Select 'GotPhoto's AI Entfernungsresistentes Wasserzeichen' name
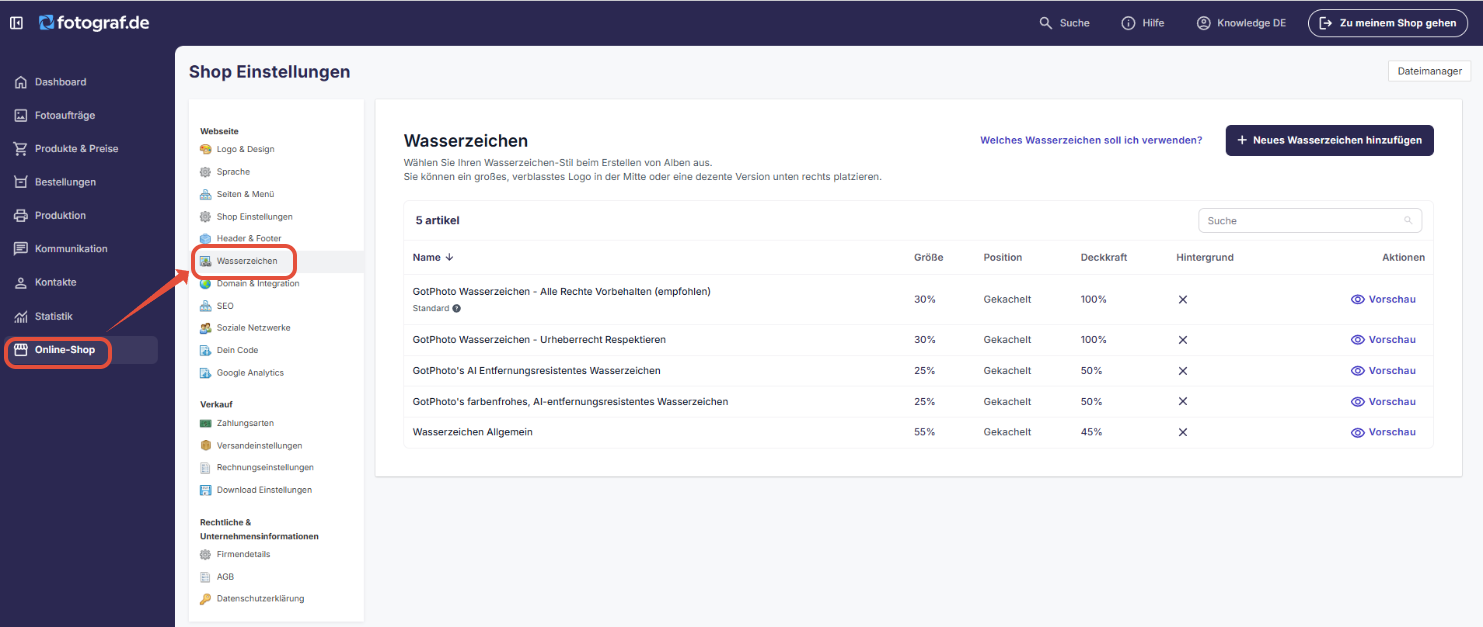The image size is (1483, 627). pyautogui.click(x=536, y=371)
